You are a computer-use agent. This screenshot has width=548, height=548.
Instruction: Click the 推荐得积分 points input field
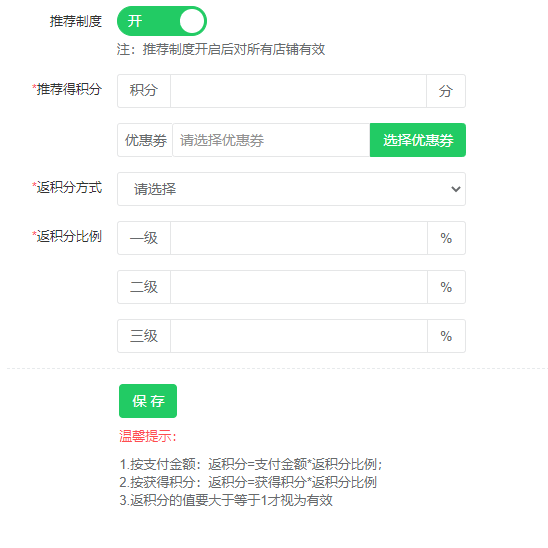pos(298,91)
